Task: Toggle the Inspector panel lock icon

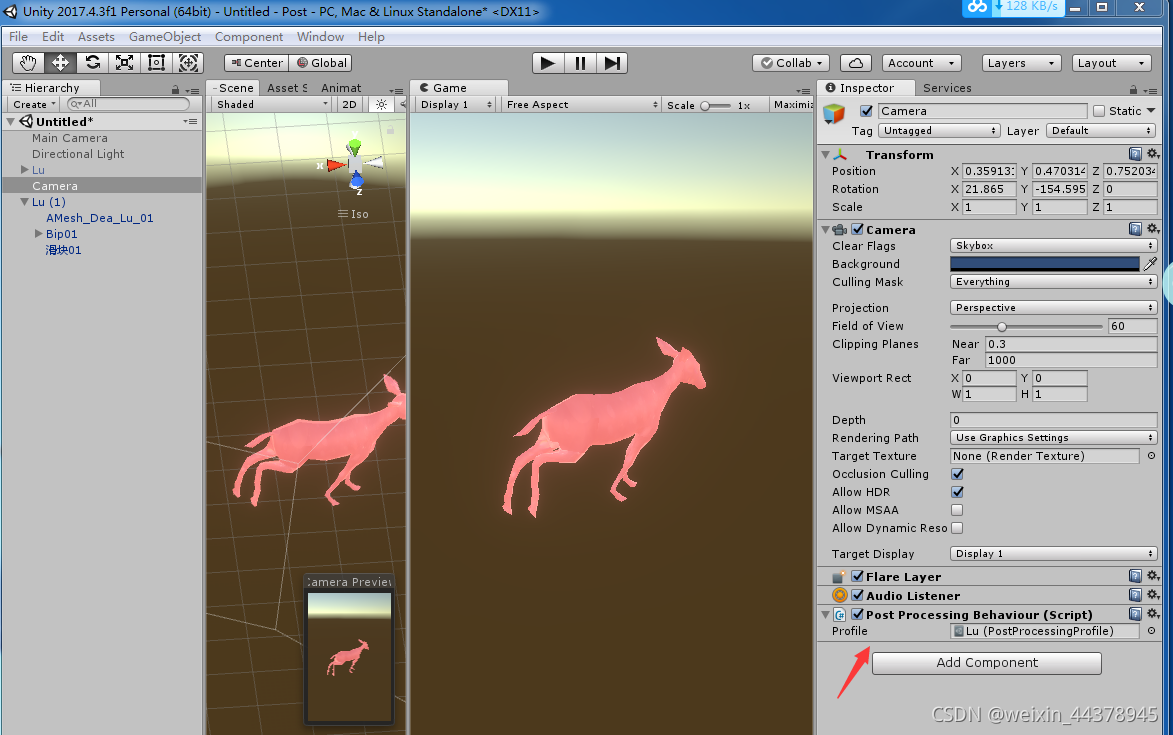Action: tap(1133, 89)
